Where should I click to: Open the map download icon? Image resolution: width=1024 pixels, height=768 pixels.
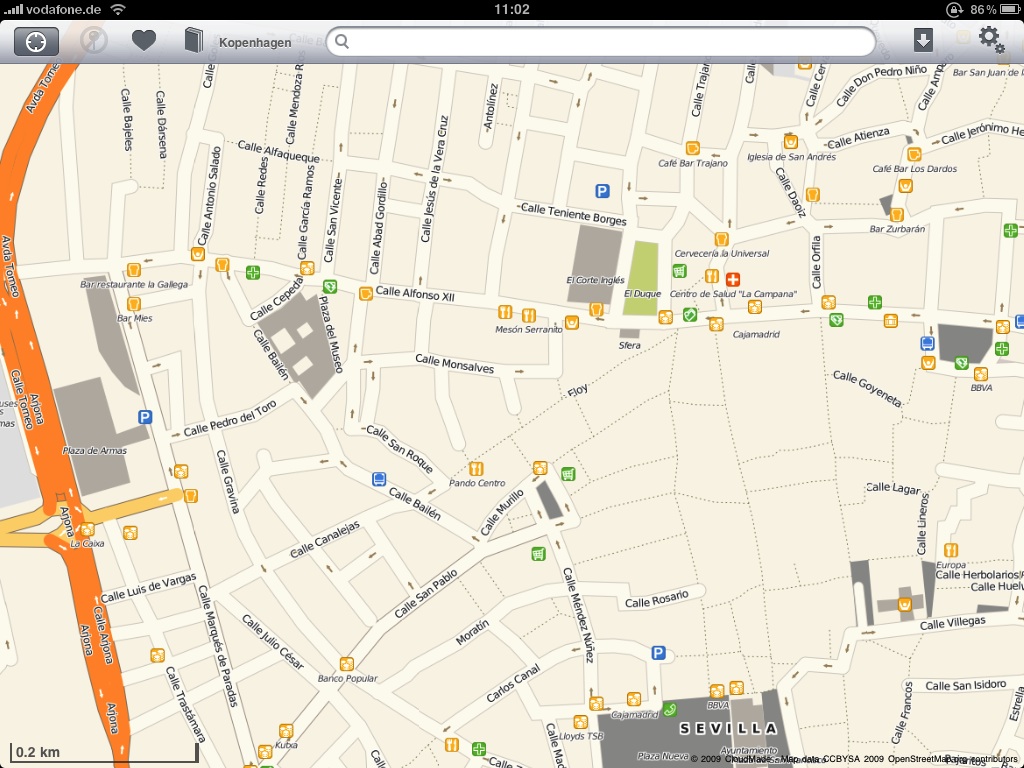pyautogui.click(x=922, y=41)
